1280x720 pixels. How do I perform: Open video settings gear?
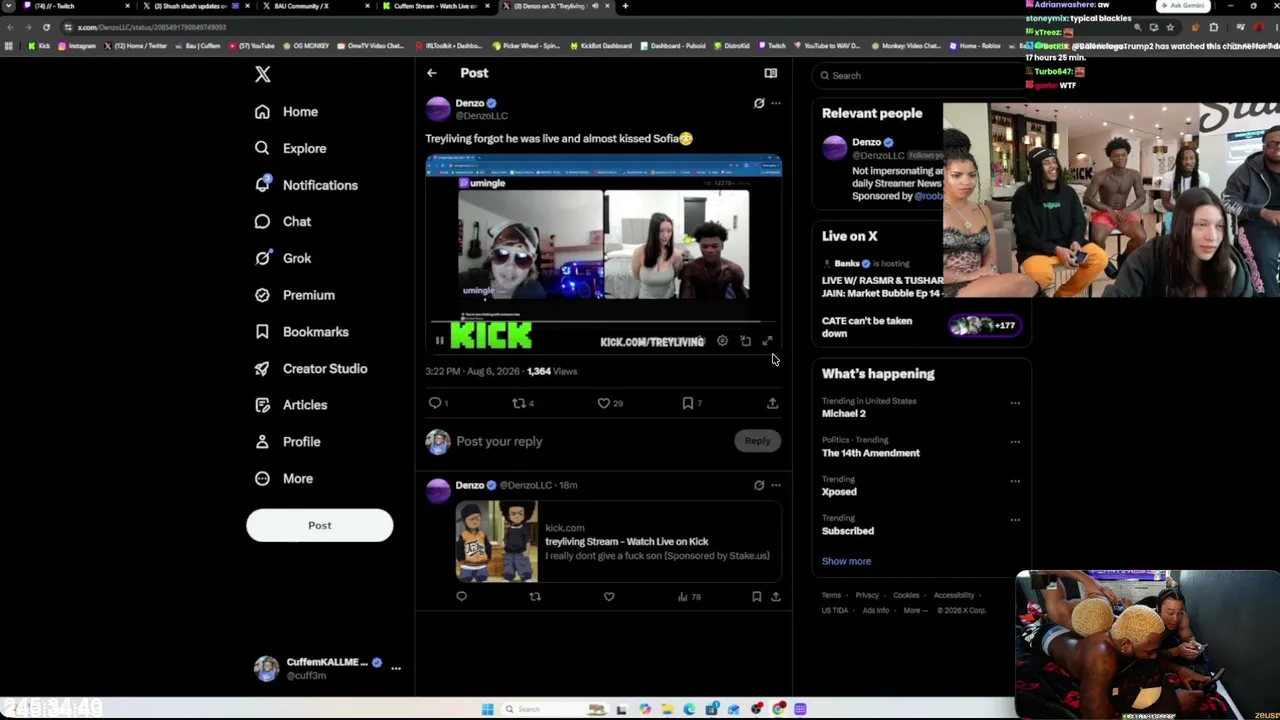point(722,341)
